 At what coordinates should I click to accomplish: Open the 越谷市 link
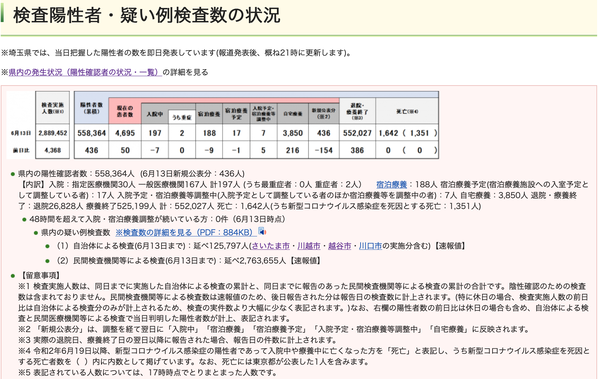click(x=339, y=246)
